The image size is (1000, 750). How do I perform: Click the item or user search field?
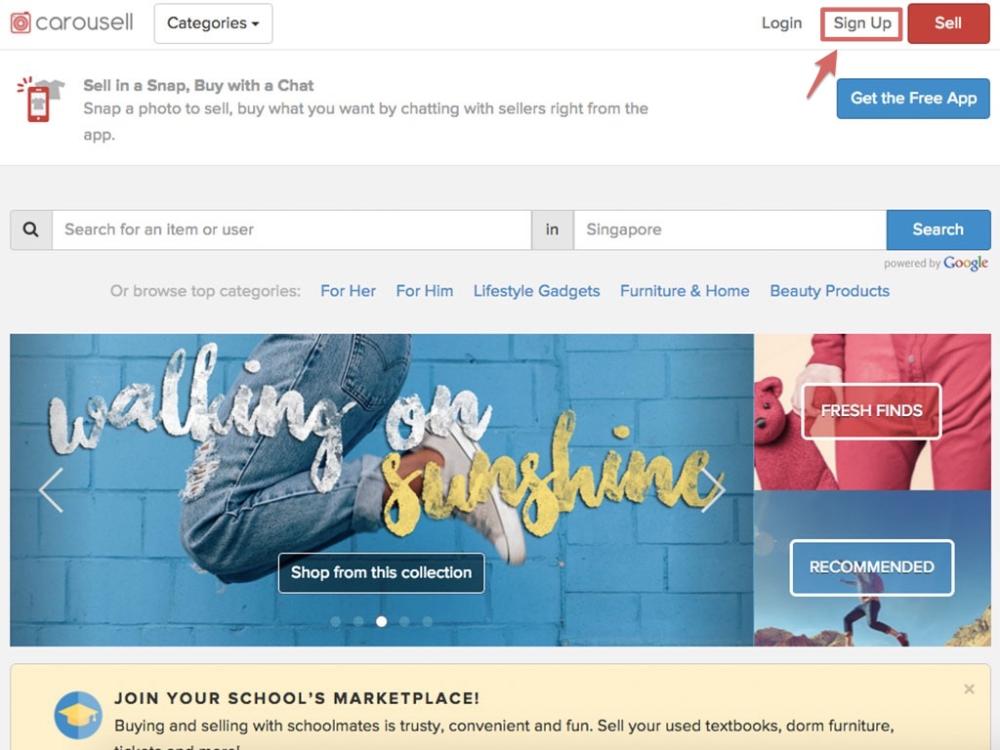pos(291,230)
